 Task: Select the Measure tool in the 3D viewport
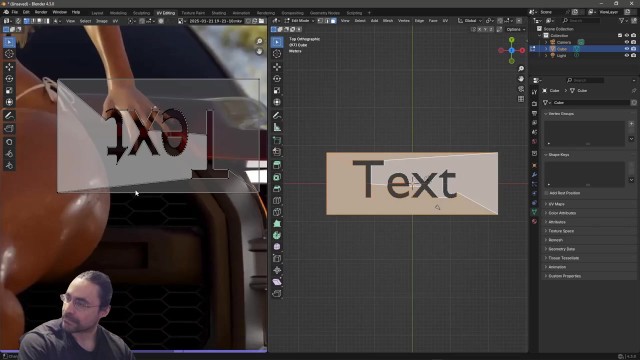tap(277, 127)
